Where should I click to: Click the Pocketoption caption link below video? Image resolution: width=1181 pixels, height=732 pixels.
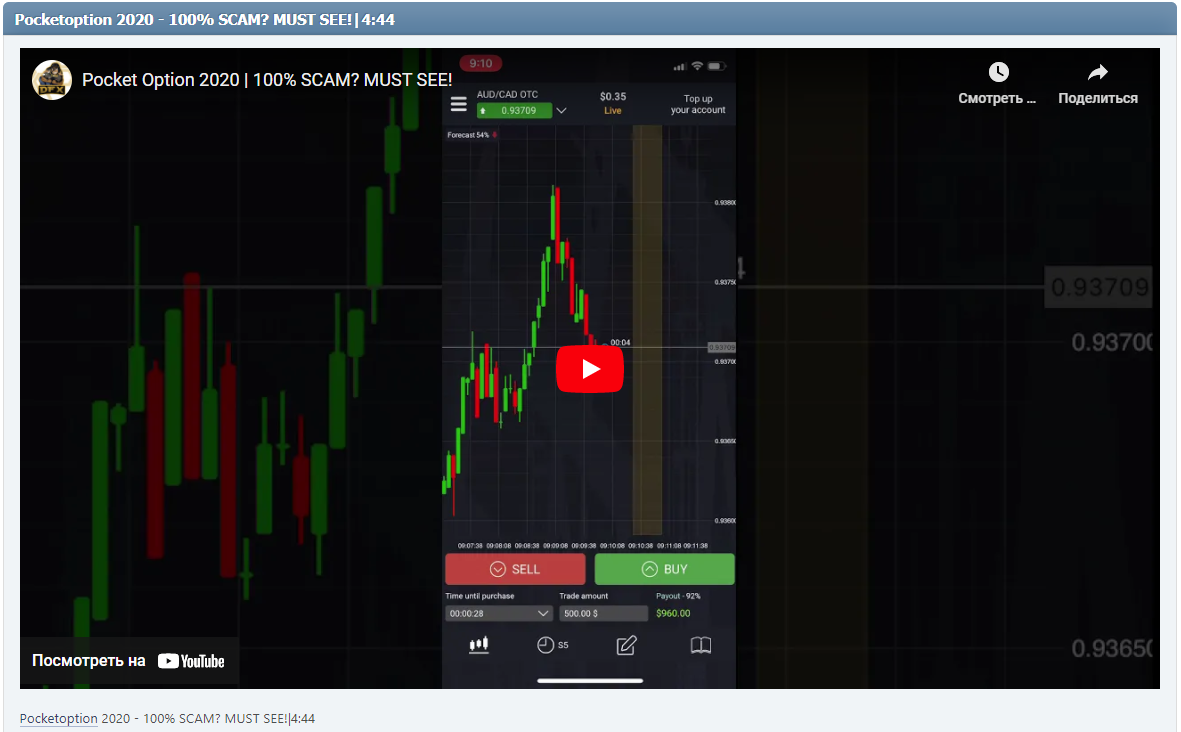(x=58, y=719)
